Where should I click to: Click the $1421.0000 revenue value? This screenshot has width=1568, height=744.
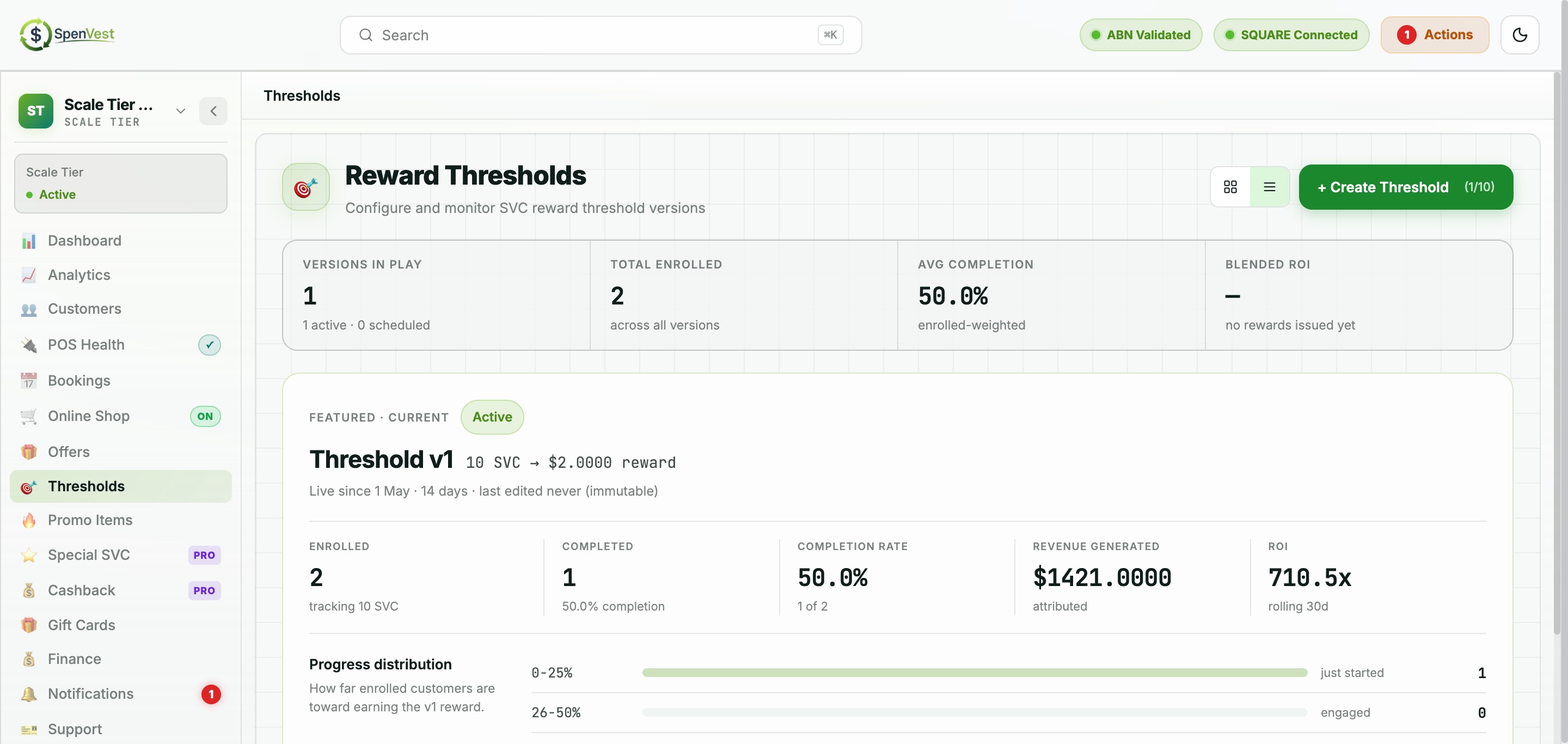[1102, 578]
